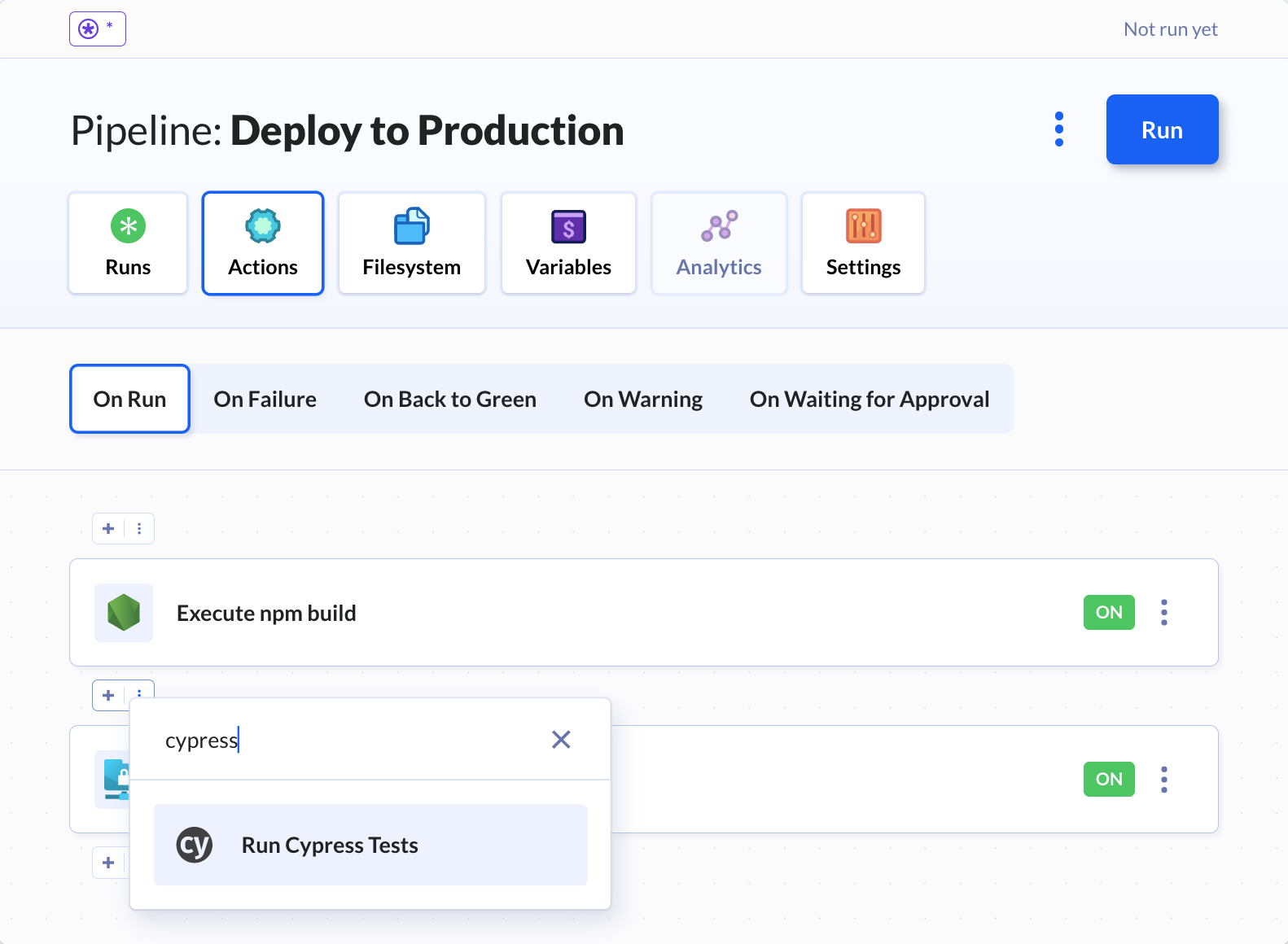
Task: Open pipeline options menu beside Run
Action: 1059,129
